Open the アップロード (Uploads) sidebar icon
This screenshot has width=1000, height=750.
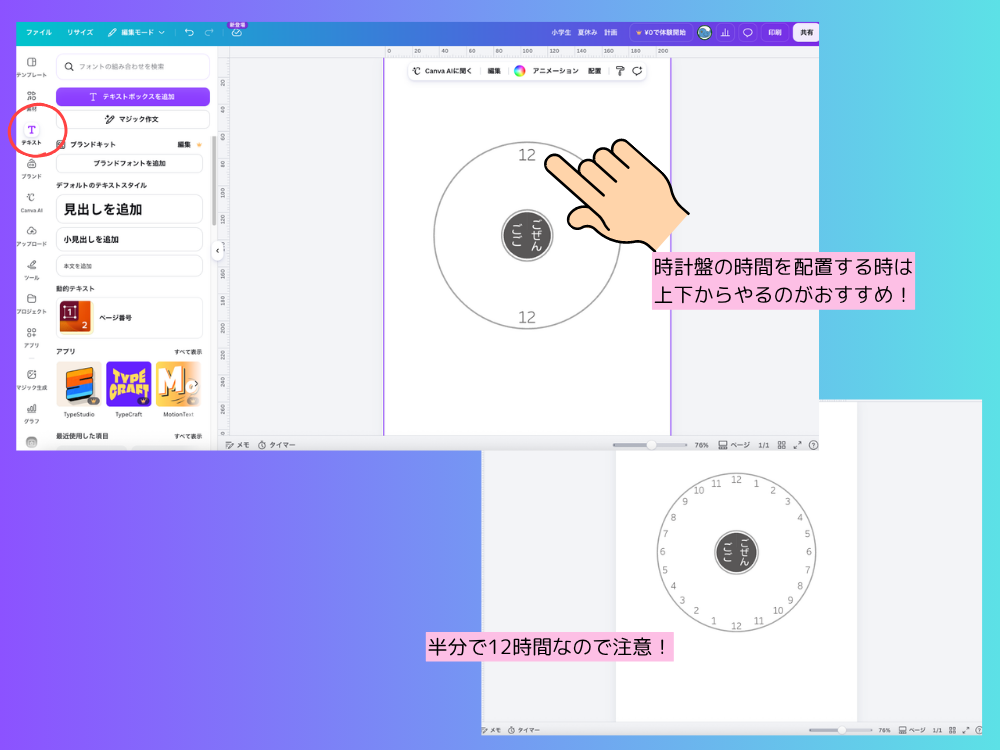pos(31,236)
